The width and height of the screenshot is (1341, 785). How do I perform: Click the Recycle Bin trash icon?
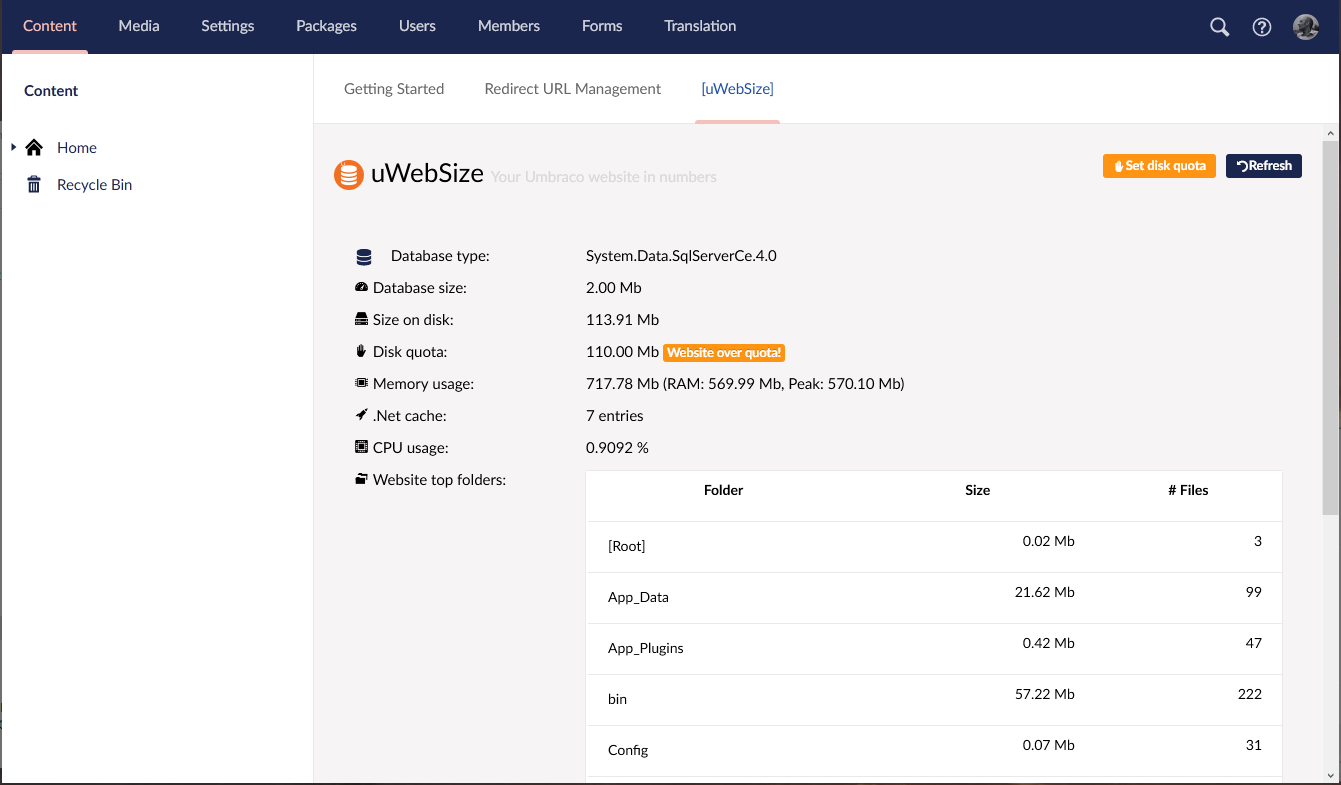pyautogui.click(x=34, y=185)
